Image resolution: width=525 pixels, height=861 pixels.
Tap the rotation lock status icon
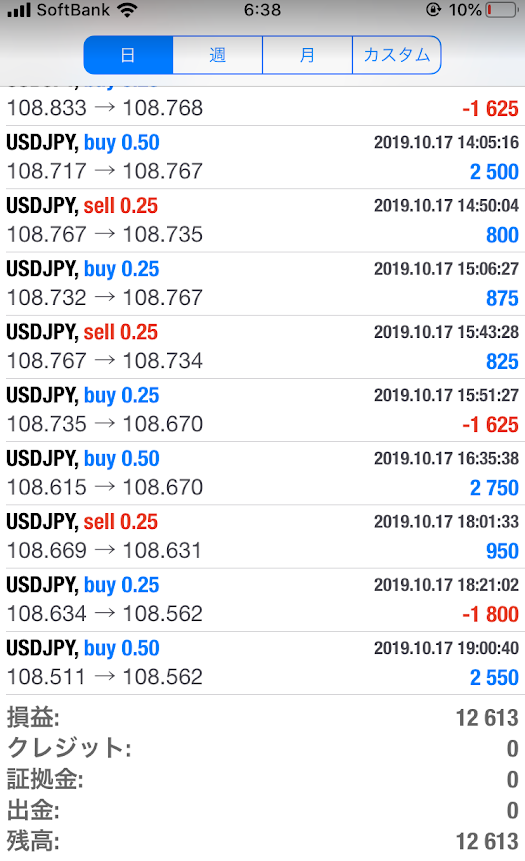pyautogui.click(x=433, y=10)
